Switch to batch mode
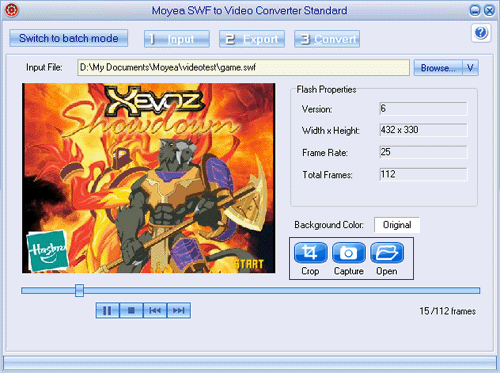The width and height of the screenshot is (500, 373). click(69, 38)
